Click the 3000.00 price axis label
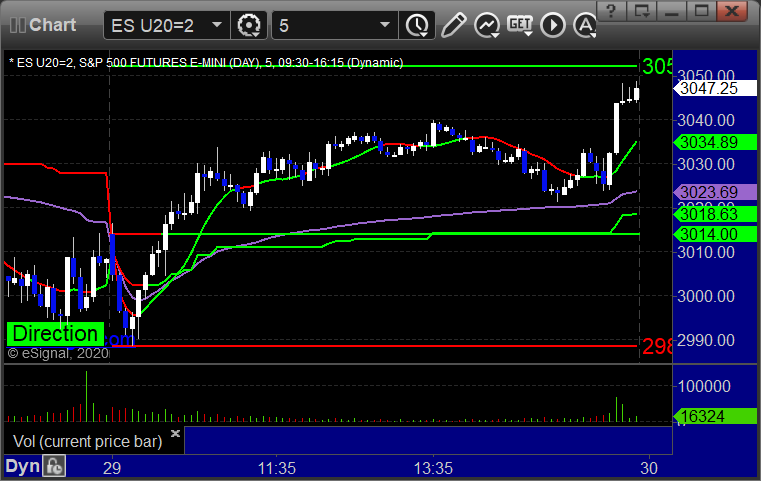 tap(706, 297)
